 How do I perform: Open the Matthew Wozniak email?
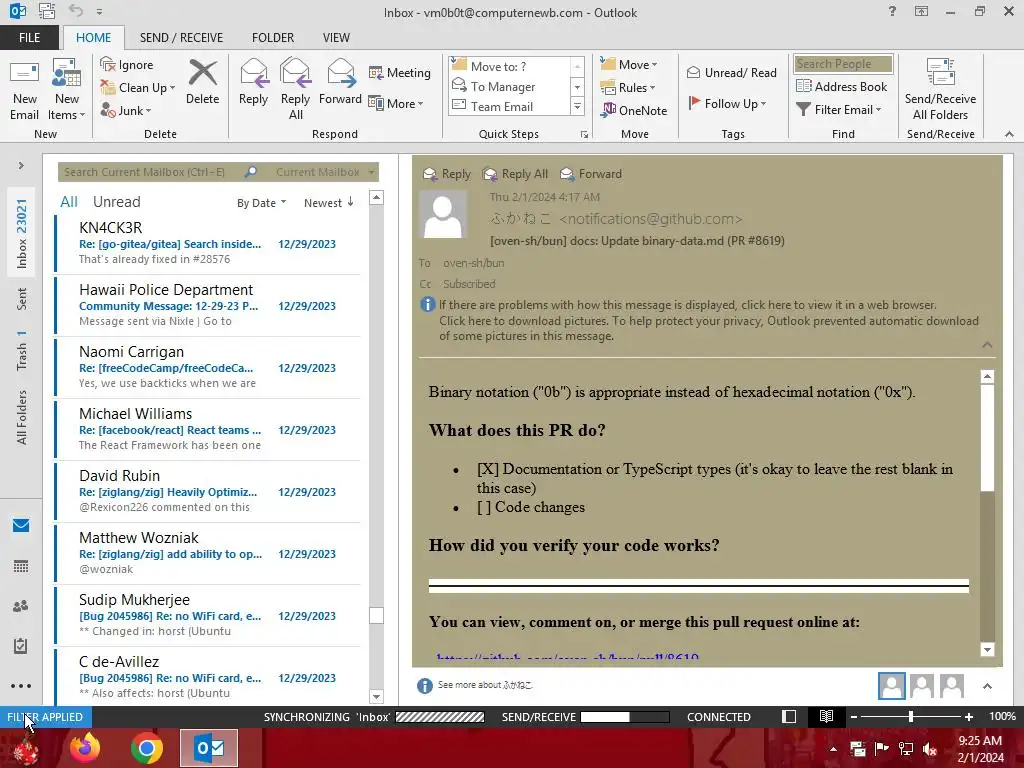[208, 553]
